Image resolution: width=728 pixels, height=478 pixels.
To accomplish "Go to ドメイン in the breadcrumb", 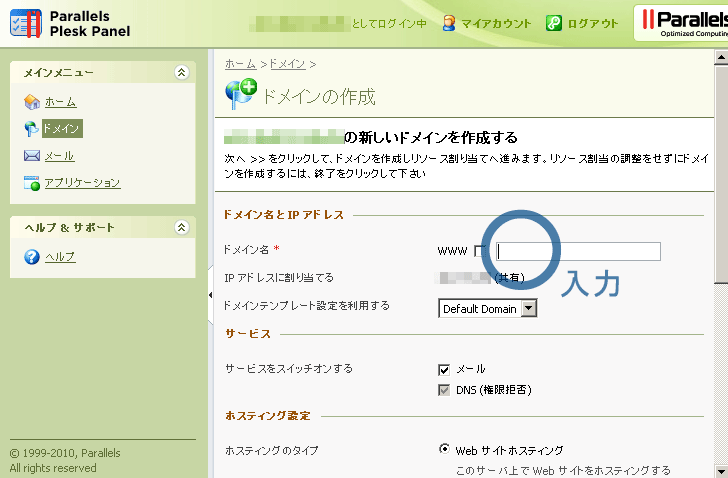I will pyautogui.click(x=287, y=64).
